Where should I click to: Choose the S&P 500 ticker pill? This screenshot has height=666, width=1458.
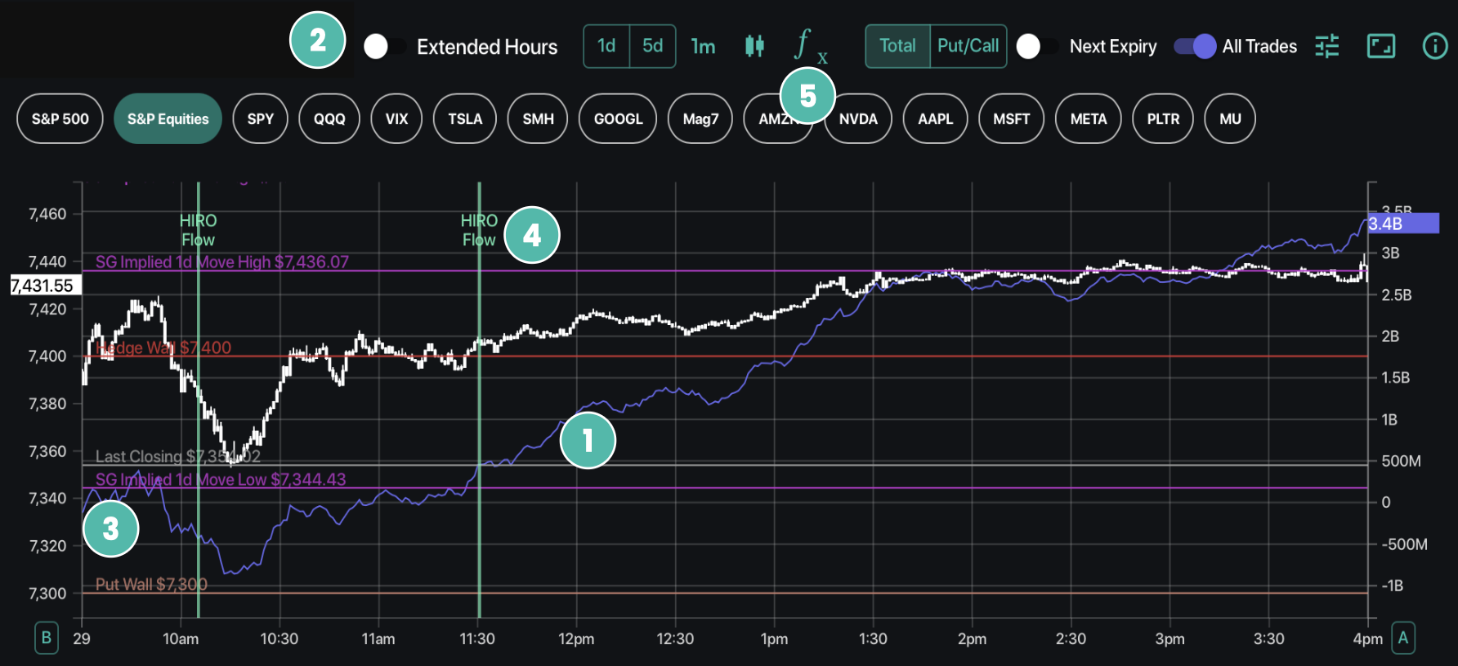pyautogui.click(x=60, y=119)
